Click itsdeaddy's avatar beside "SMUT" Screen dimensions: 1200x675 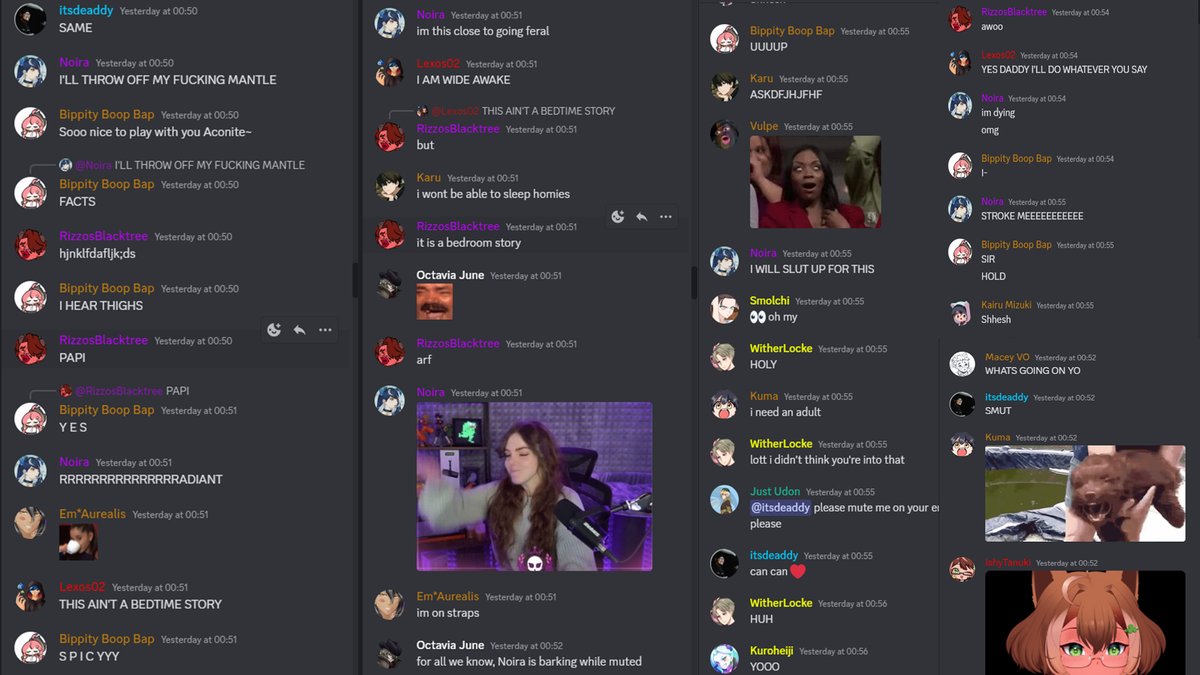click(x=962, y=404)
